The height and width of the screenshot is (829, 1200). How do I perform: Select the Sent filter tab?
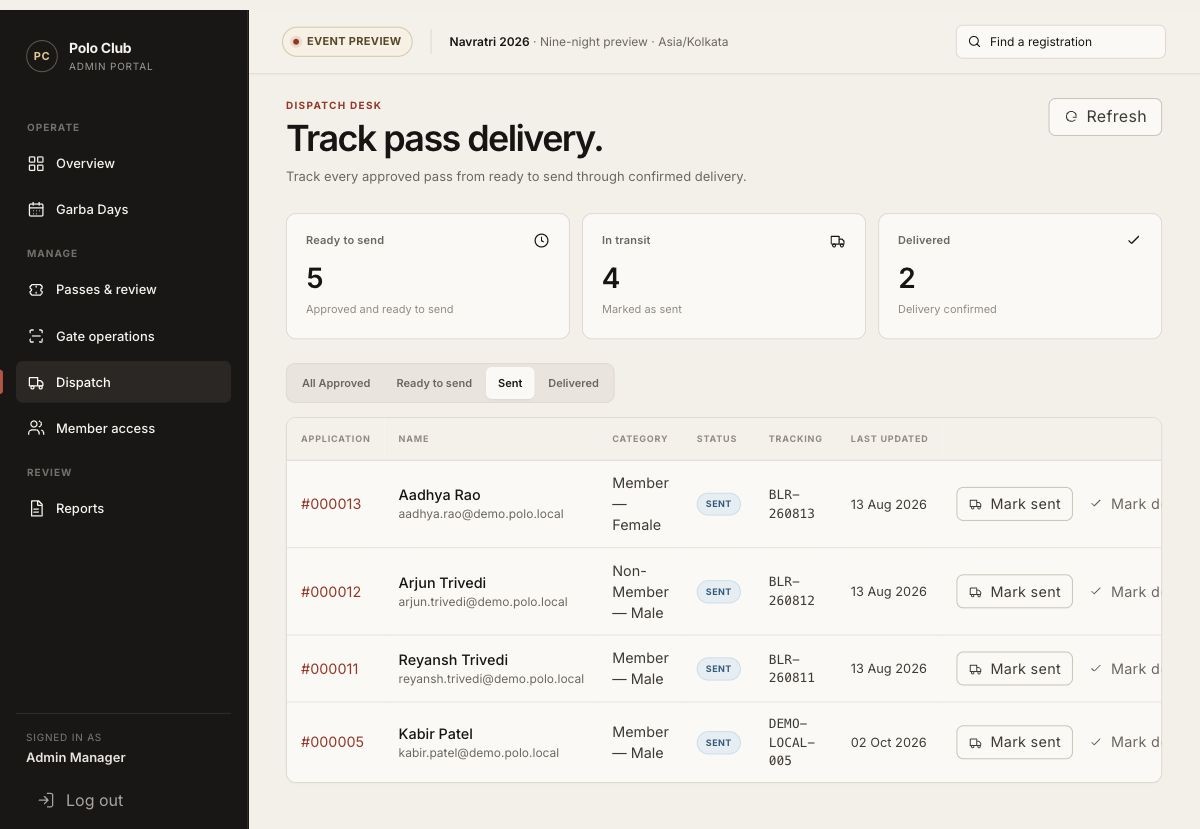[510, 383]
